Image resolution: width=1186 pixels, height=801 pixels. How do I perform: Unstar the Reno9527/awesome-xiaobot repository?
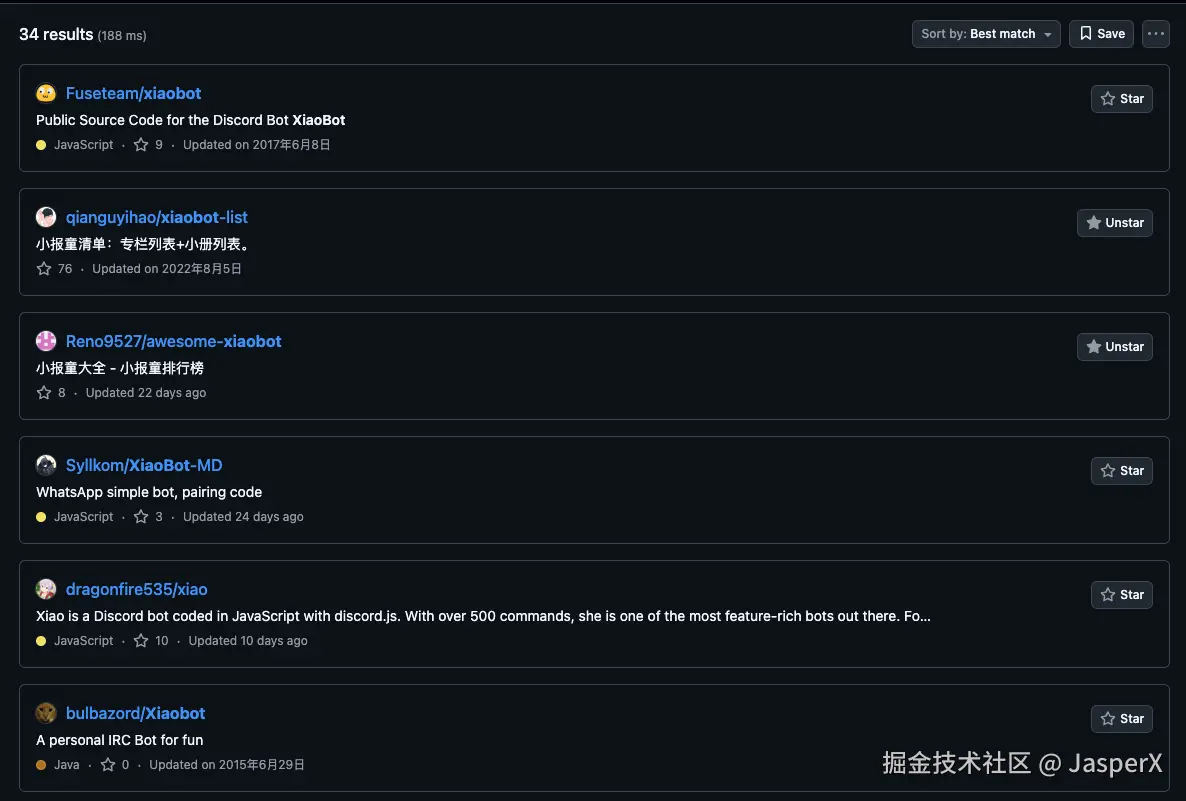(x=1114, y=346)
